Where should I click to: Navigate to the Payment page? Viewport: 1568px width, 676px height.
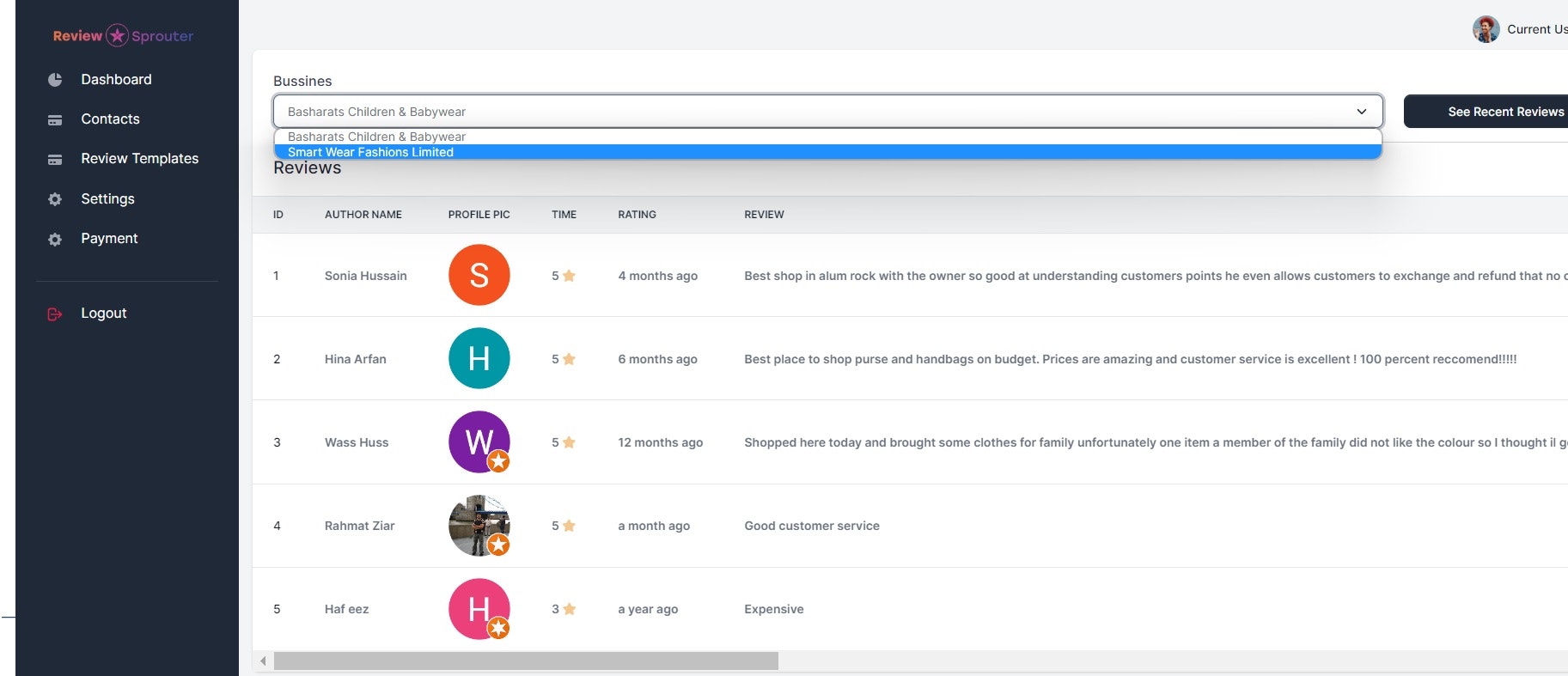pyautogui.click(x=109, y=238)
